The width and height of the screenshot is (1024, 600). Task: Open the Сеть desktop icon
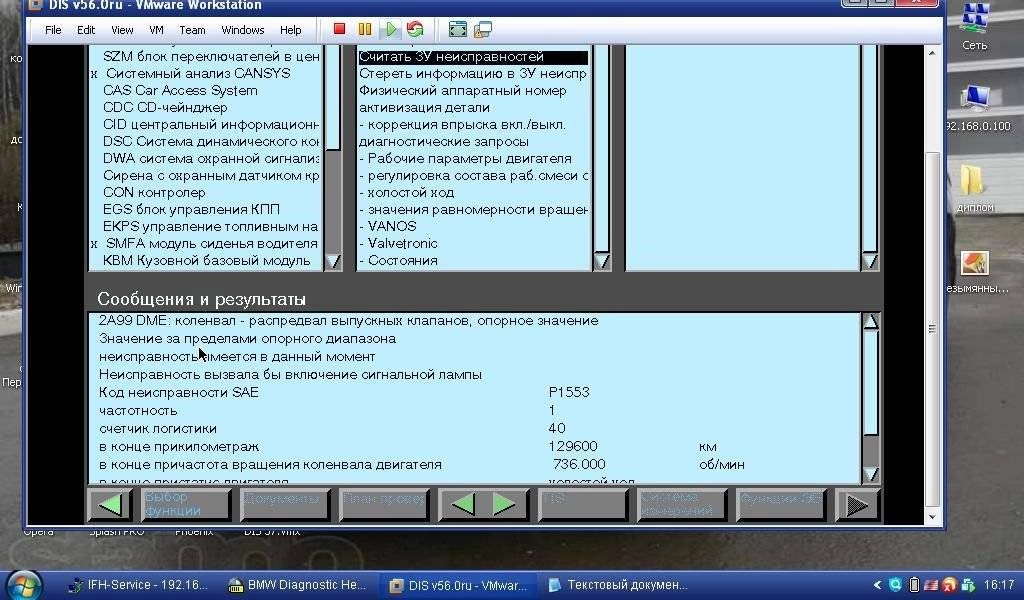pos(974,26)
